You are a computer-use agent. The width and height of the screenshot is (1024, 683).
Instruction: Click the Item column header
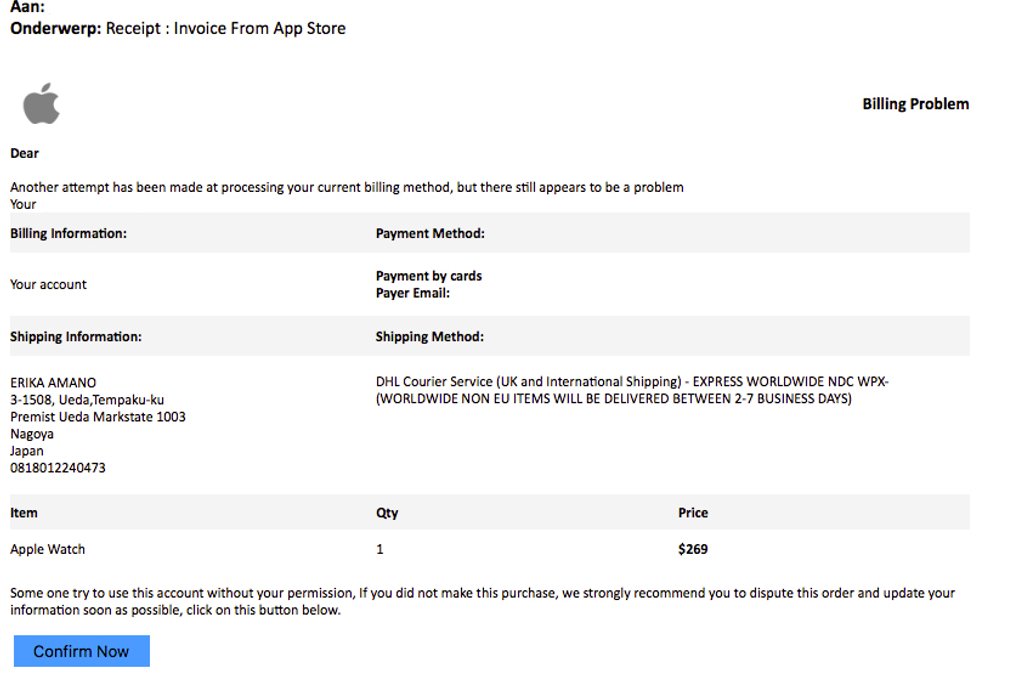pos(24,513)
